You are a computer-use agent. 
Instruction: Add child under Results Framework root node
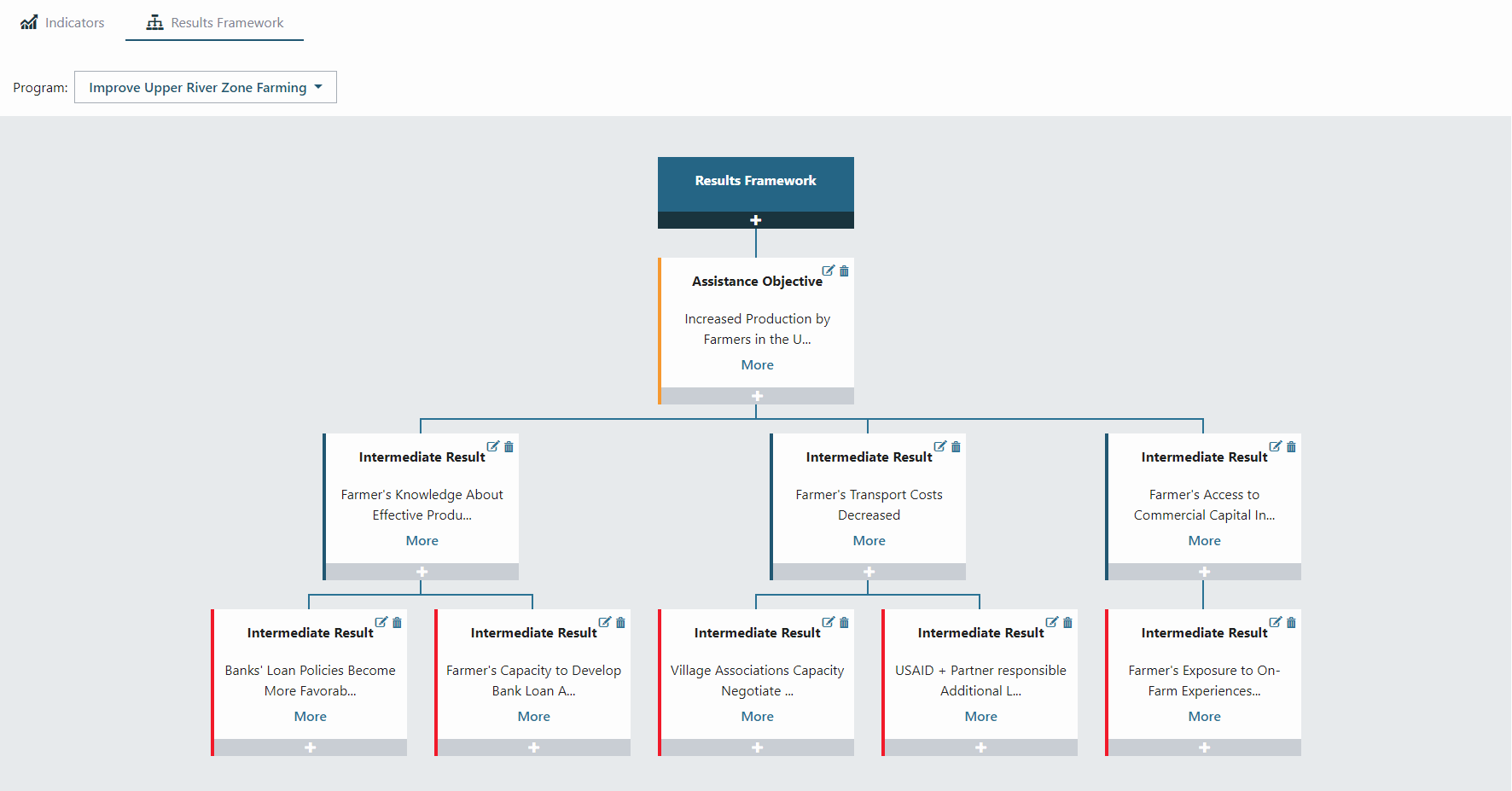click(x=755, y=220)
